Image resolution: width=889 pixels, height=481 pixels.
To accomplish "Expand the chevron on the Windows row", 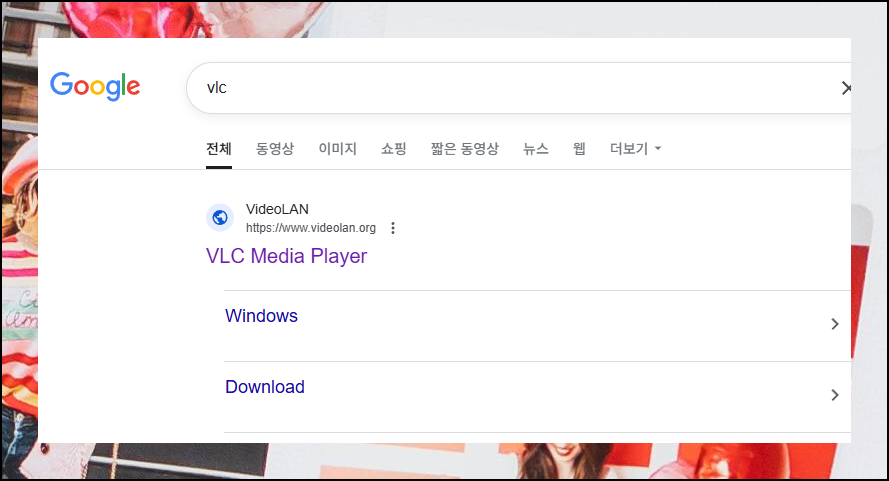I will 835,324.
